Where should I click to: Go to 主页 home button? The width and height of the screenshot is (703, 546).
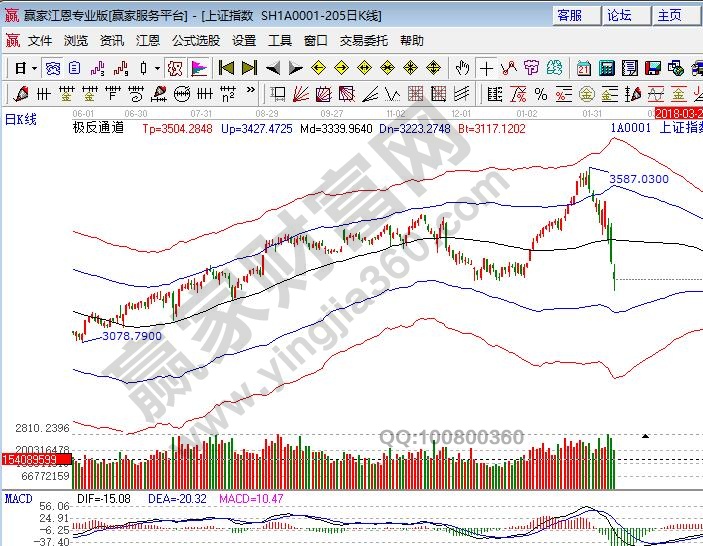pos(669,15)
